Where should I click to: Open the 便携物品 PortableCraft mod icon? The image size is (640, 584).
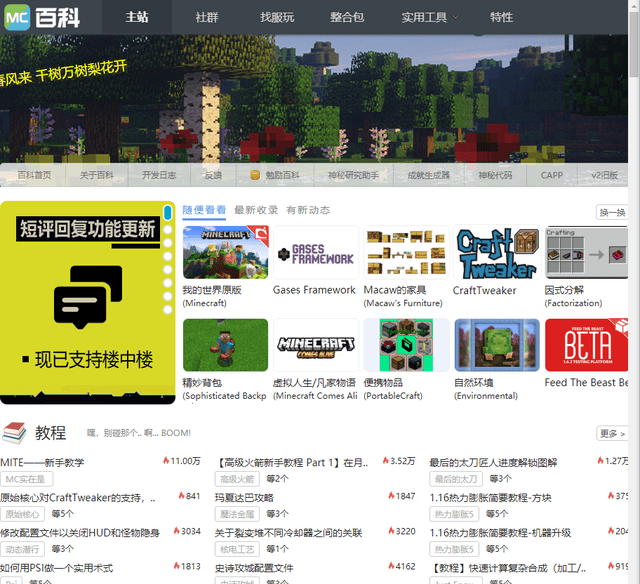click(406, 345)
